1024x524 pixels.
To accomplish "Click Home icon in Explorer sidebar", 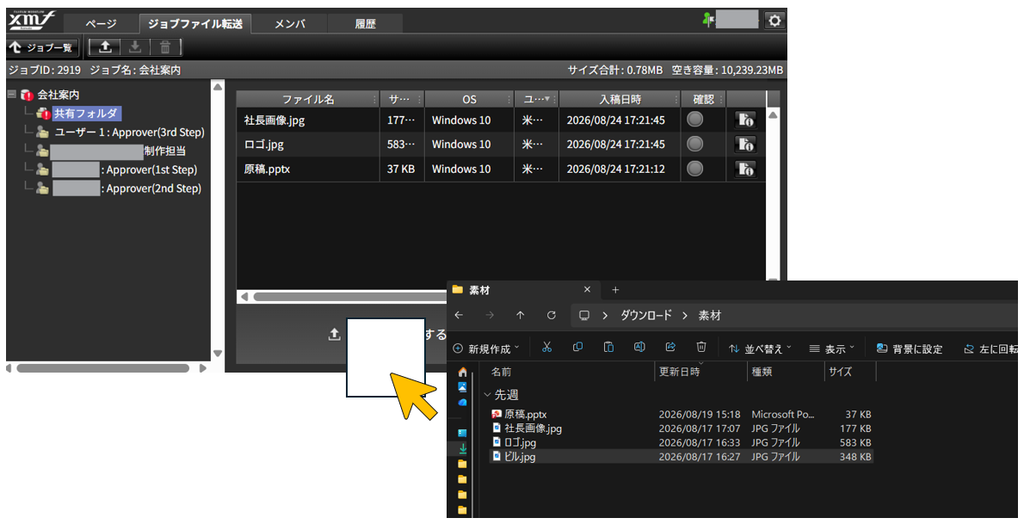I will 462,372.
